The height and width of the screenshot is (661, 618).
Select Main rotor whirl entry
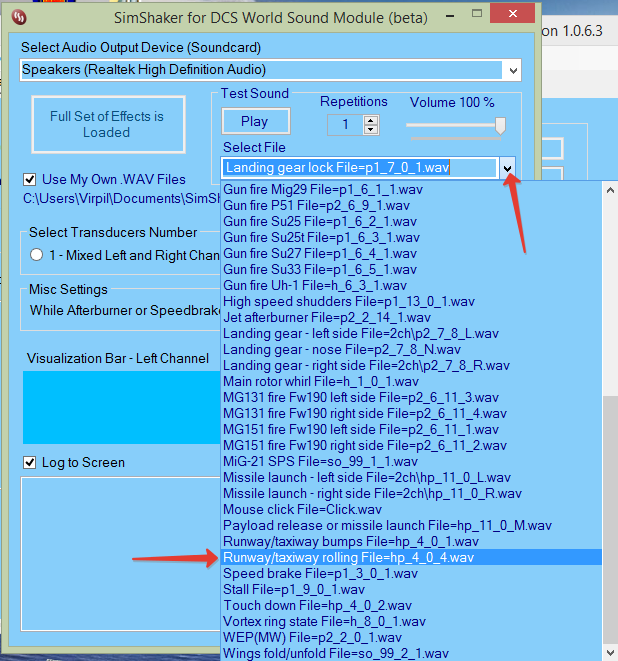tap(411, 382)
